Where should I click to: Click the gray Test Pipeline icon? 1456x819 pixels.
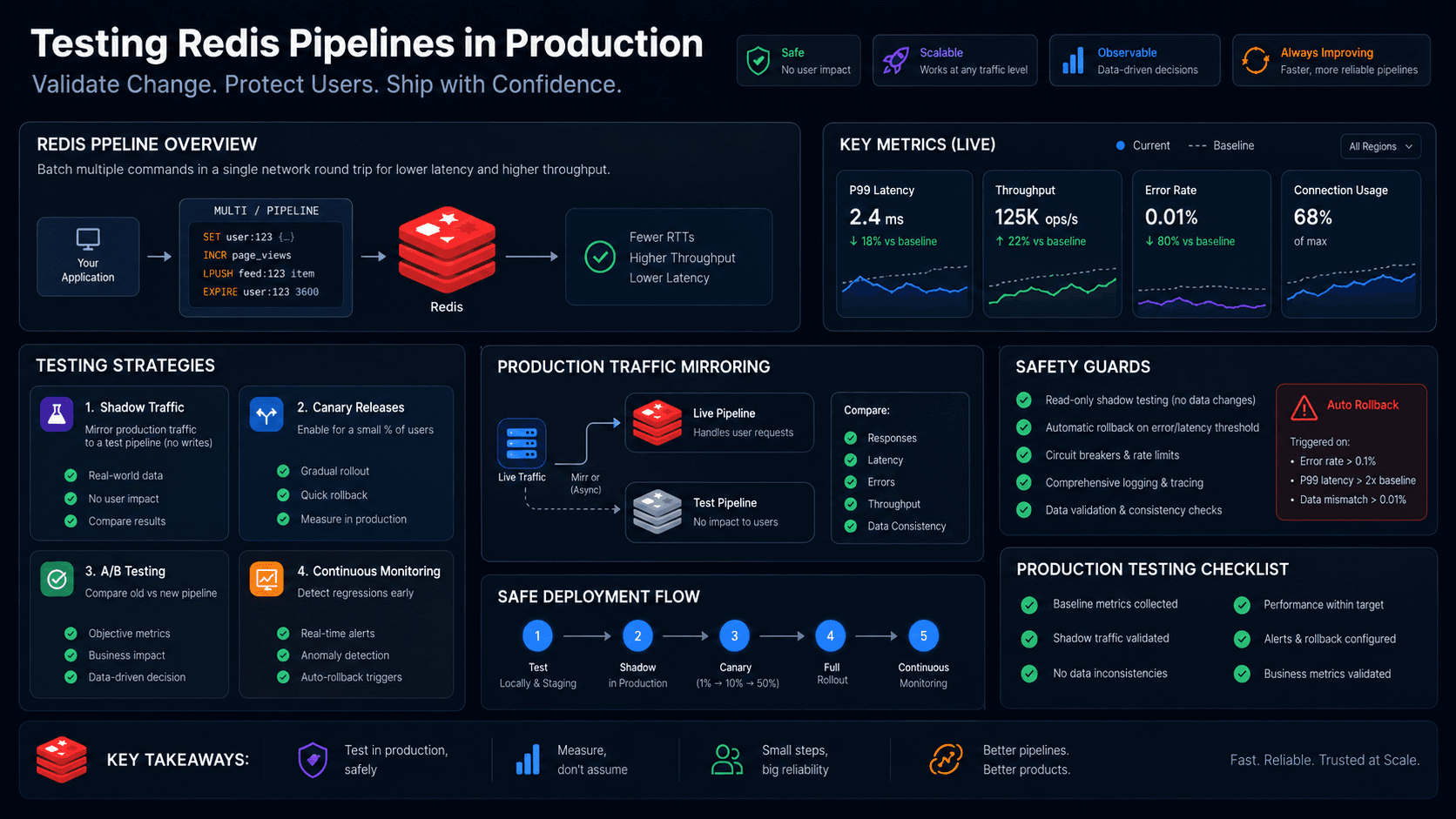tap(657, 512)
